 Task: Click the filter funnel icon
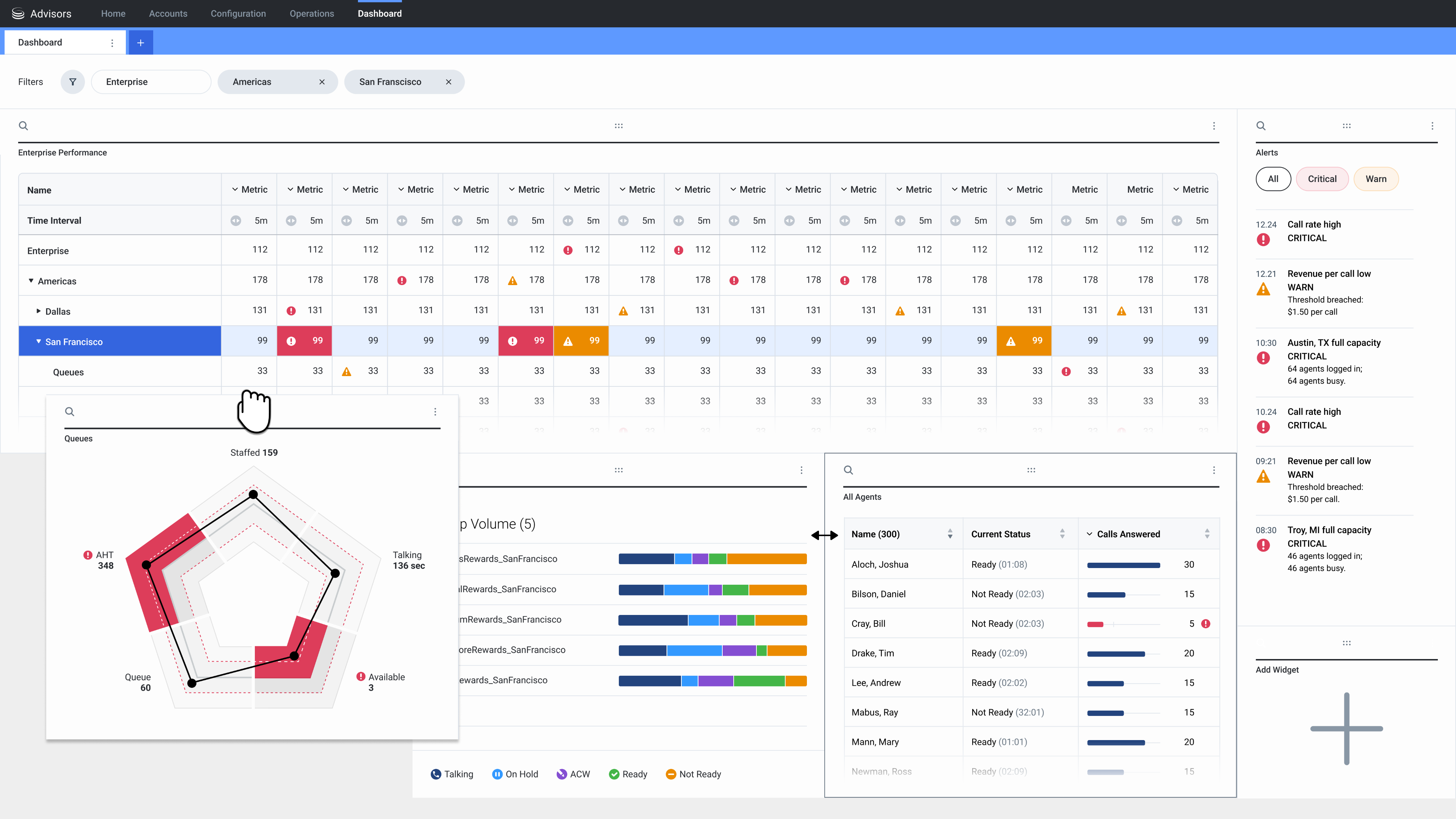click(73, 82)
